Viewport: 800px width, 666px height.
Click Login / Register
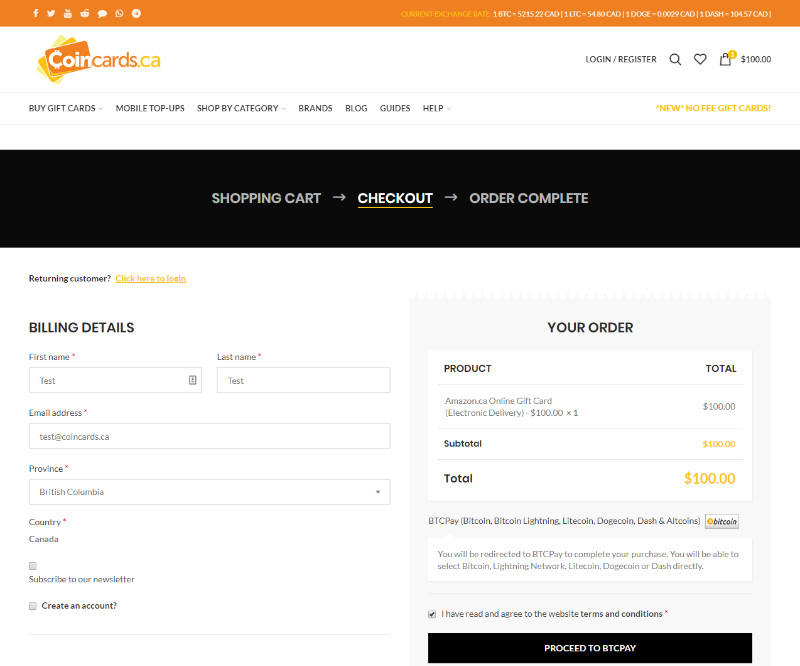pos(621,59)
